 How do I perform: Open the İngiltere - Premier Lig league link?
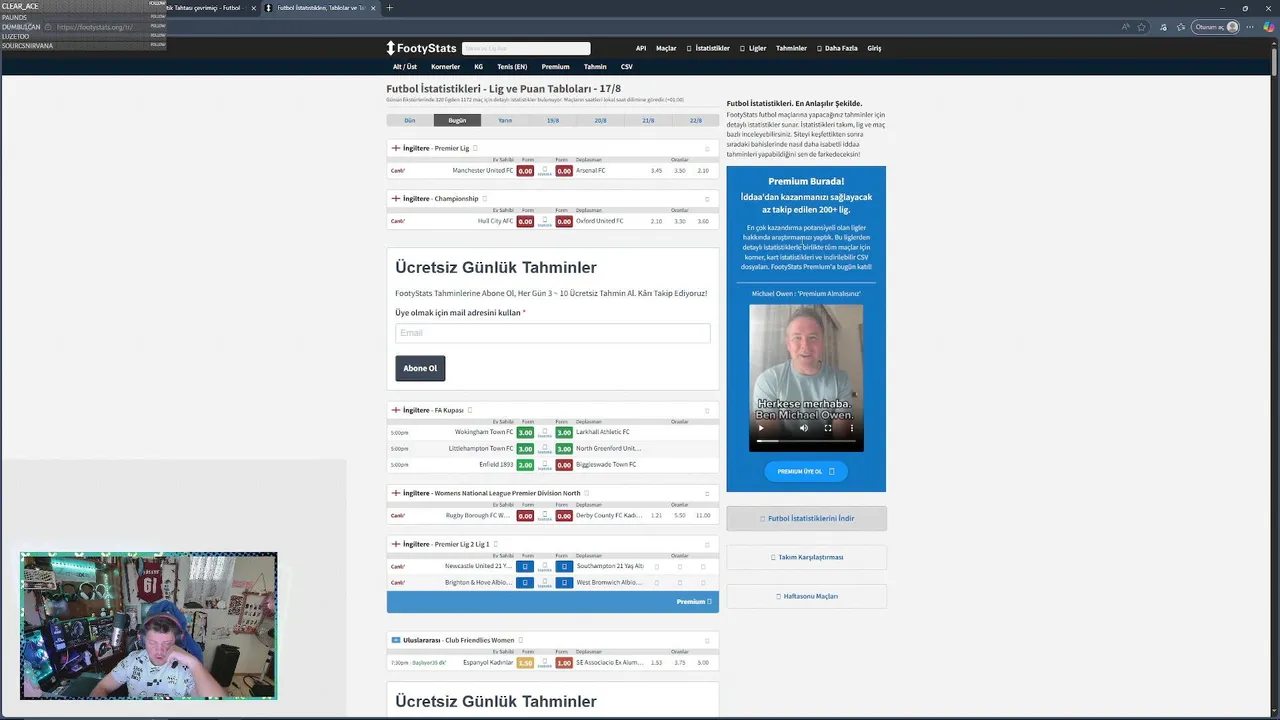(x=435, y=148)
